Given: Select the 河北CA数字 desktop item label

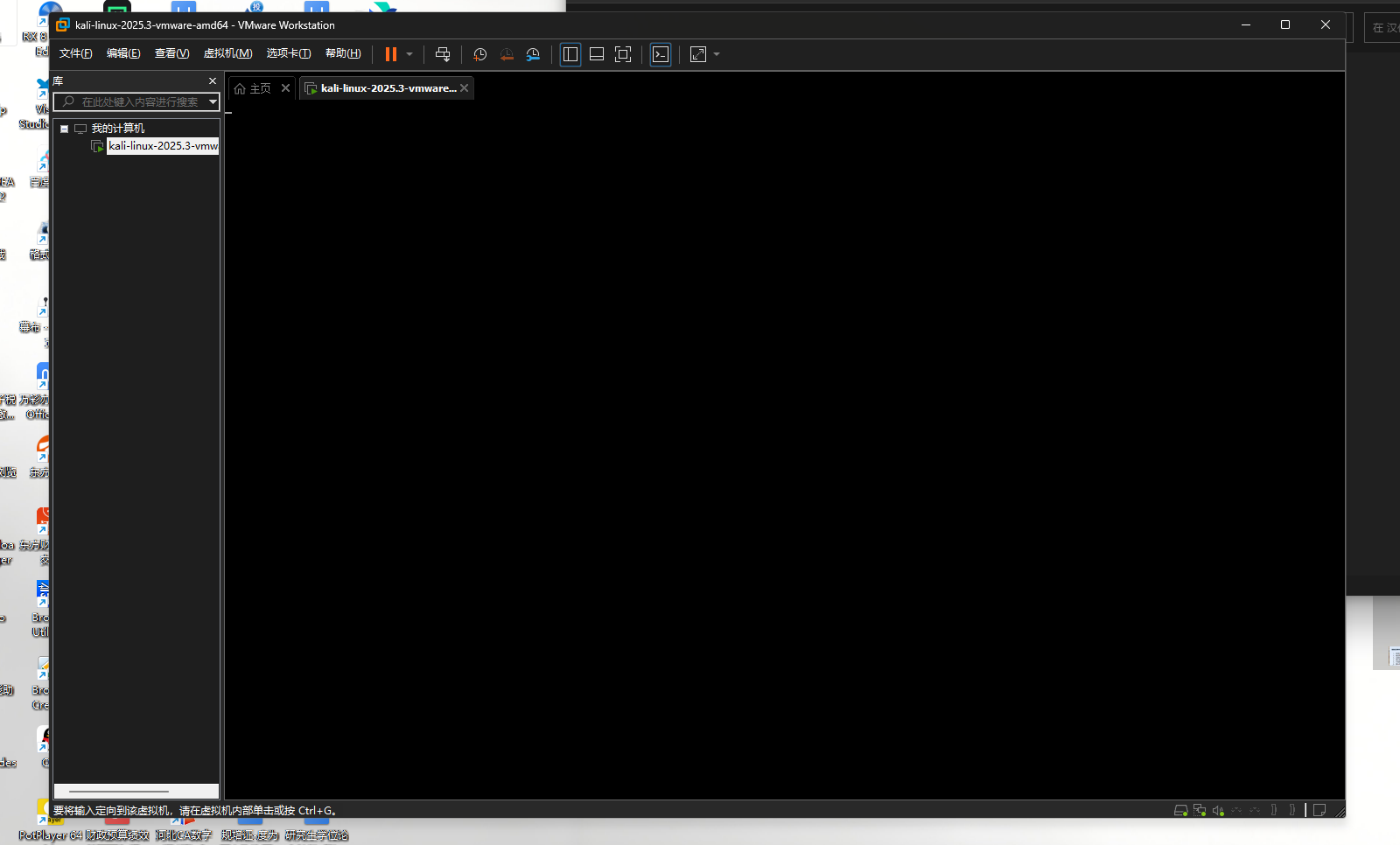Looking at the screenshot, I should (x=184, y=835).
